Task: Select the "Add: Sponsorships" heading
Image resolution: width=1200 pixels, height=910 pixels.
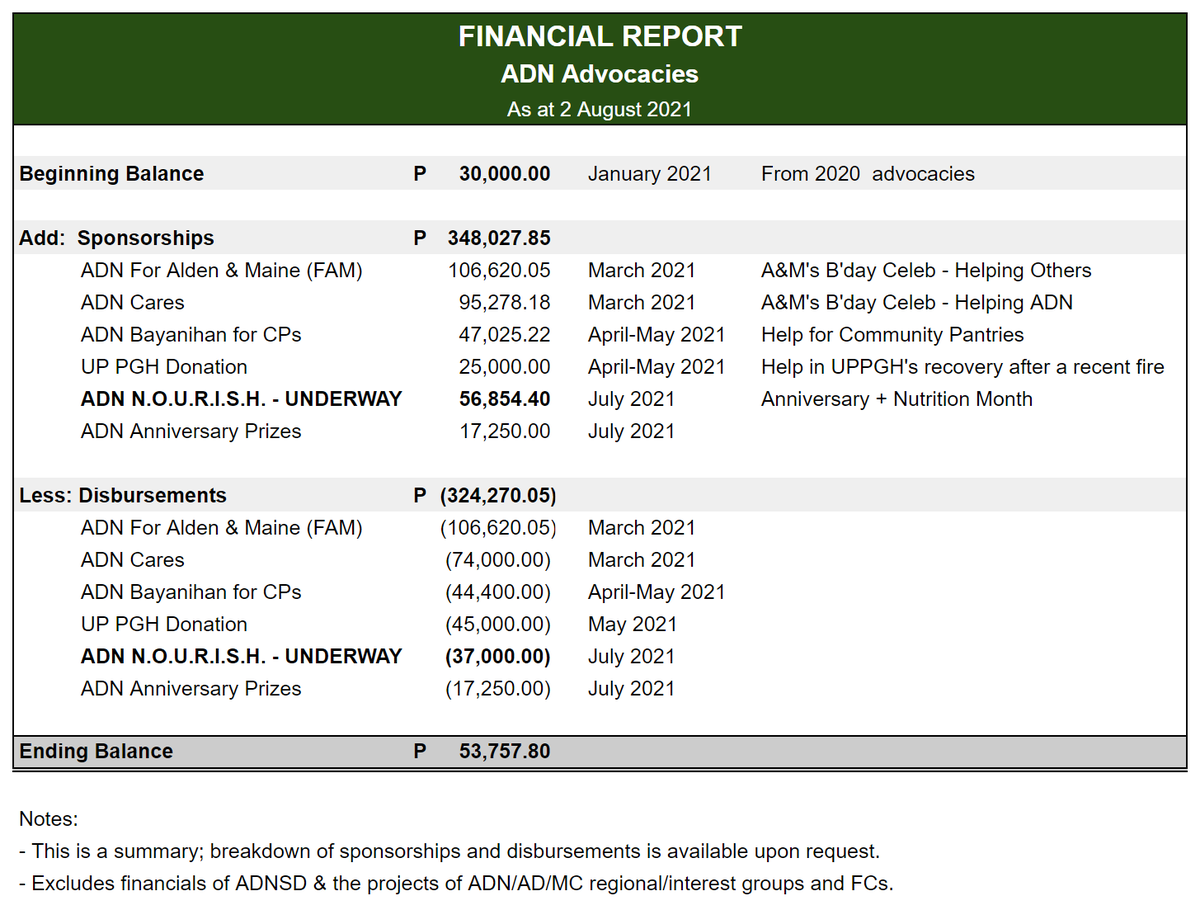Action: point(117,238)
